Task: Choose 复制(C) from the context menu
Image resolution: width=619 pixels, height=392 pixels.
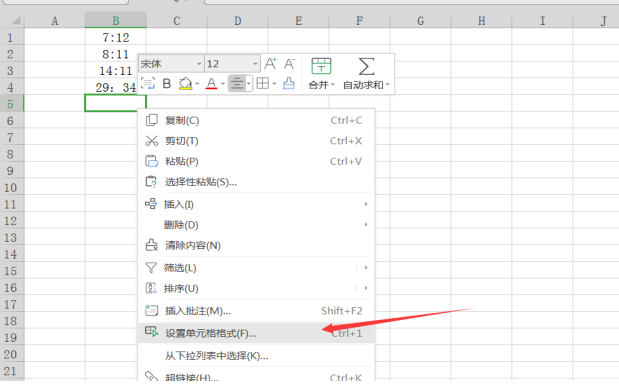Action: [x=256, y=120]
